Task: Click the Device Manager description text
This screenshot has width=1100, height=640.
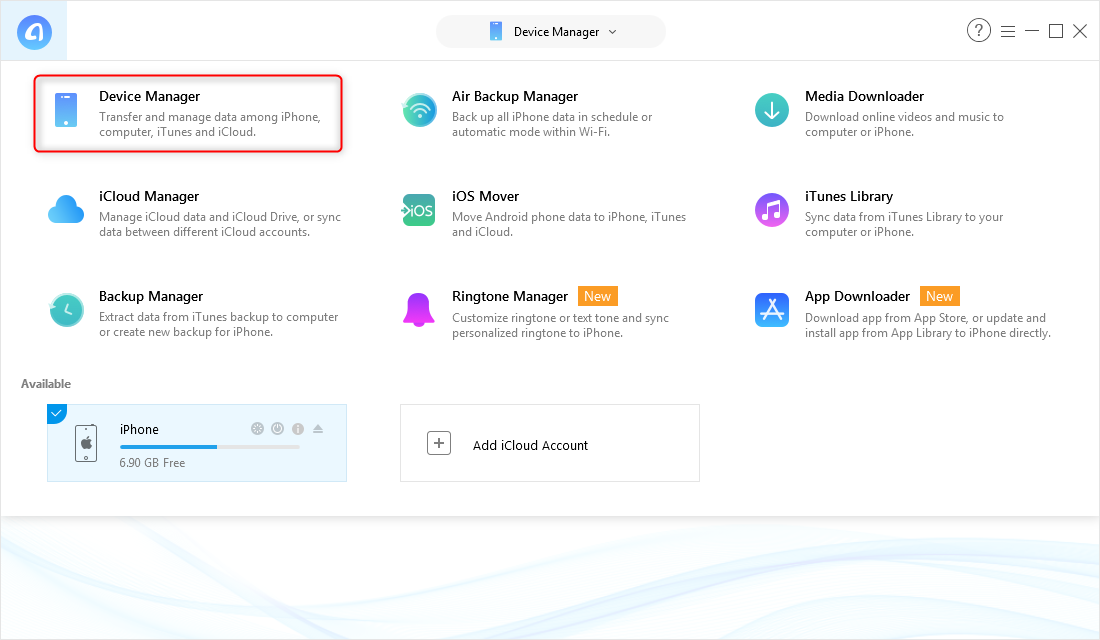Action: pos(210,124)
